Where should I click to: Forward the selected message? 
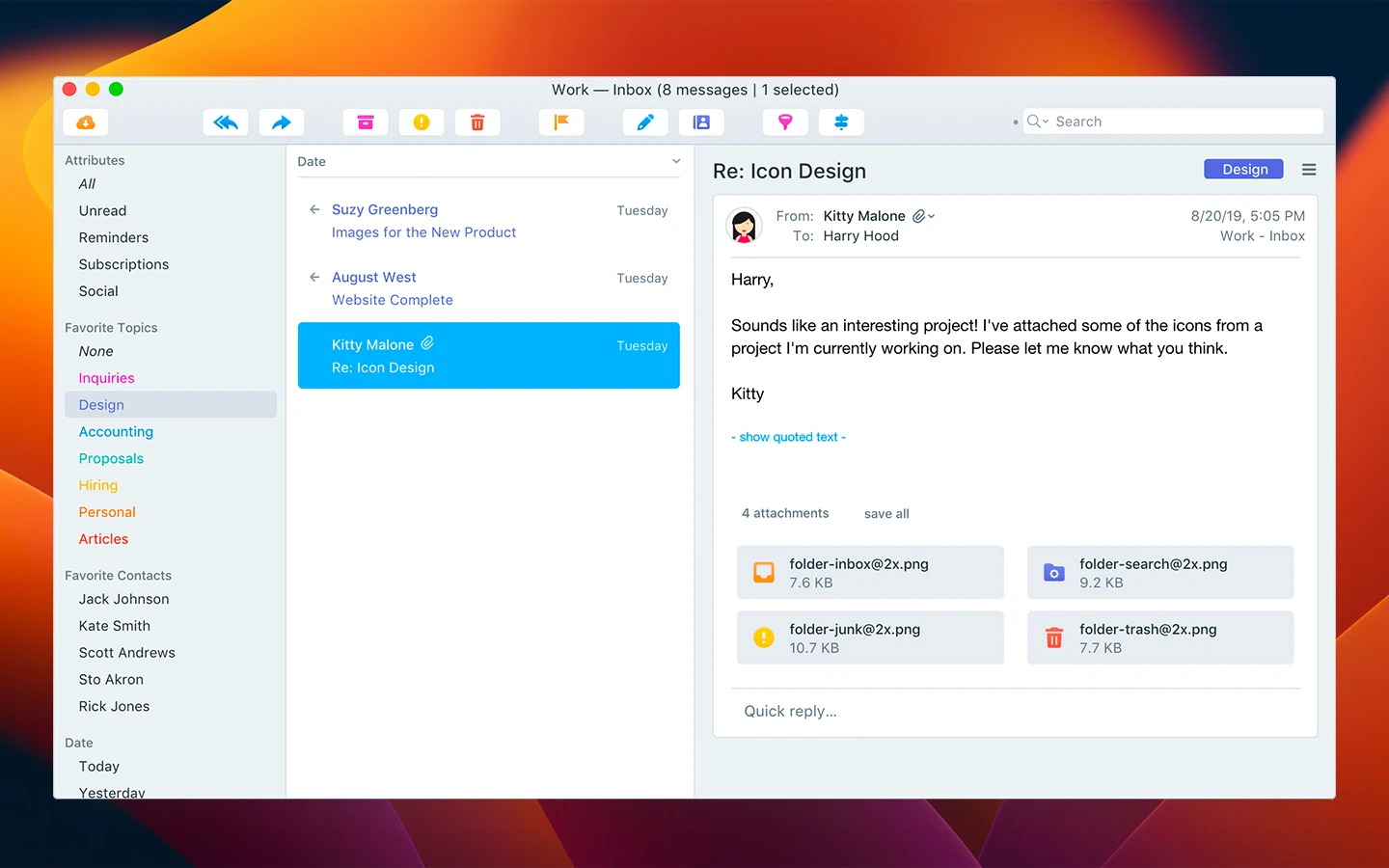click(x=282, y=122)
